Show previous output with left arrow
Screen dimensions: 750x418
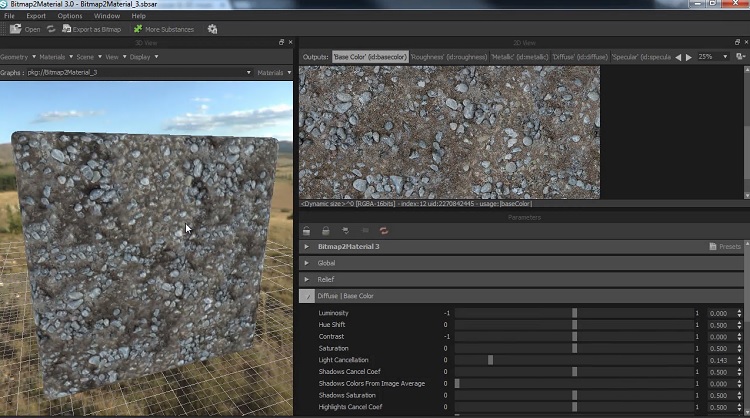pyautogui.click(x=678, y=57)
